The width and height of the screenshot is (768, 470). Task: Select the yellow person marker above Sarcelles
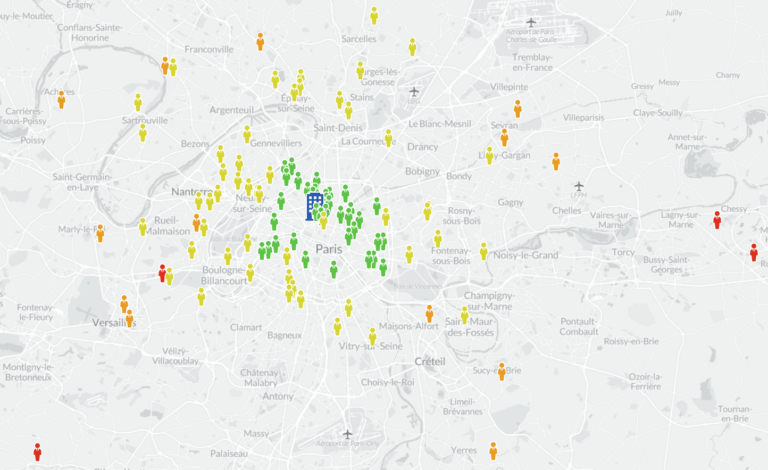(374, 16)
